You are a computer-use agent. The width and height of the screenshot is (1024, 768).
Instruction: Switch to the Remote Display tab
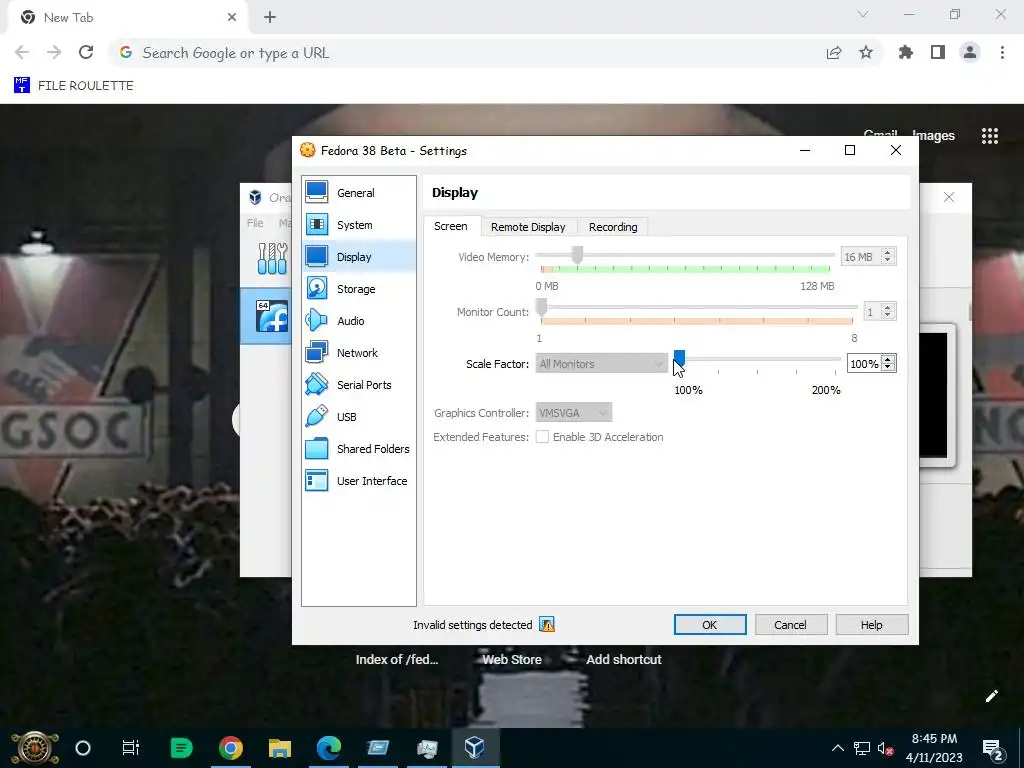click(x=528, y=227)
